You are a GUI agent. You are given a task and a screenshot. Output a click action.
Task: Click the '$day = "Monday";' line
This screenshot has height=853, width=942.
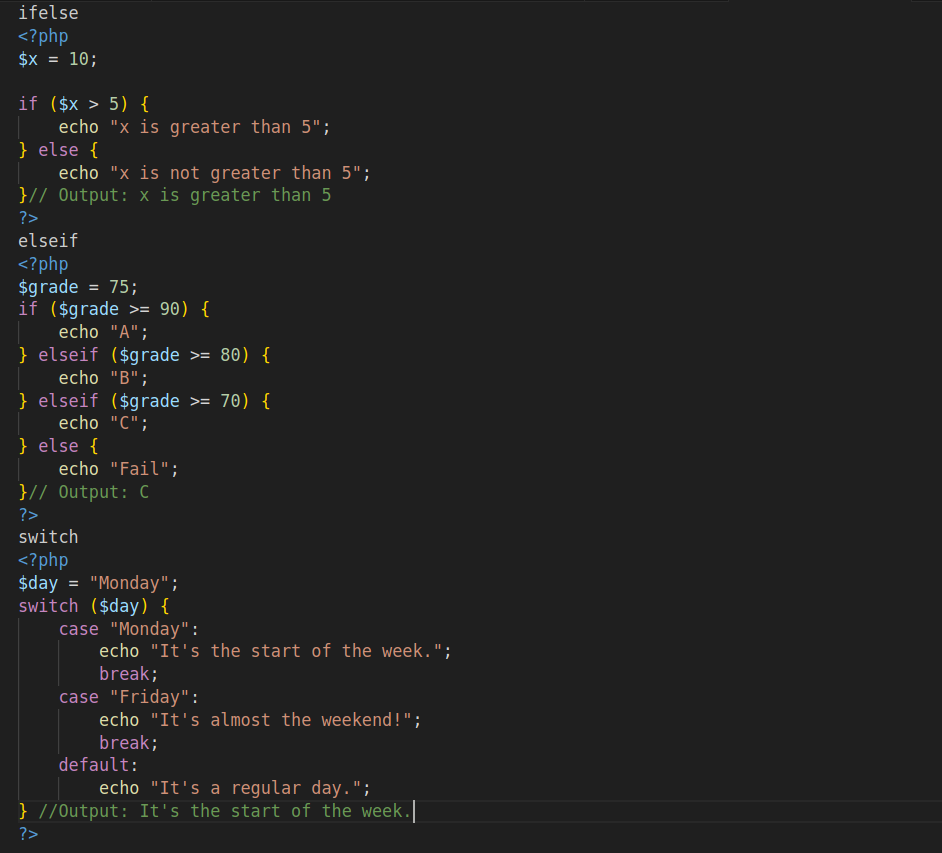click(x=99, y=583)
